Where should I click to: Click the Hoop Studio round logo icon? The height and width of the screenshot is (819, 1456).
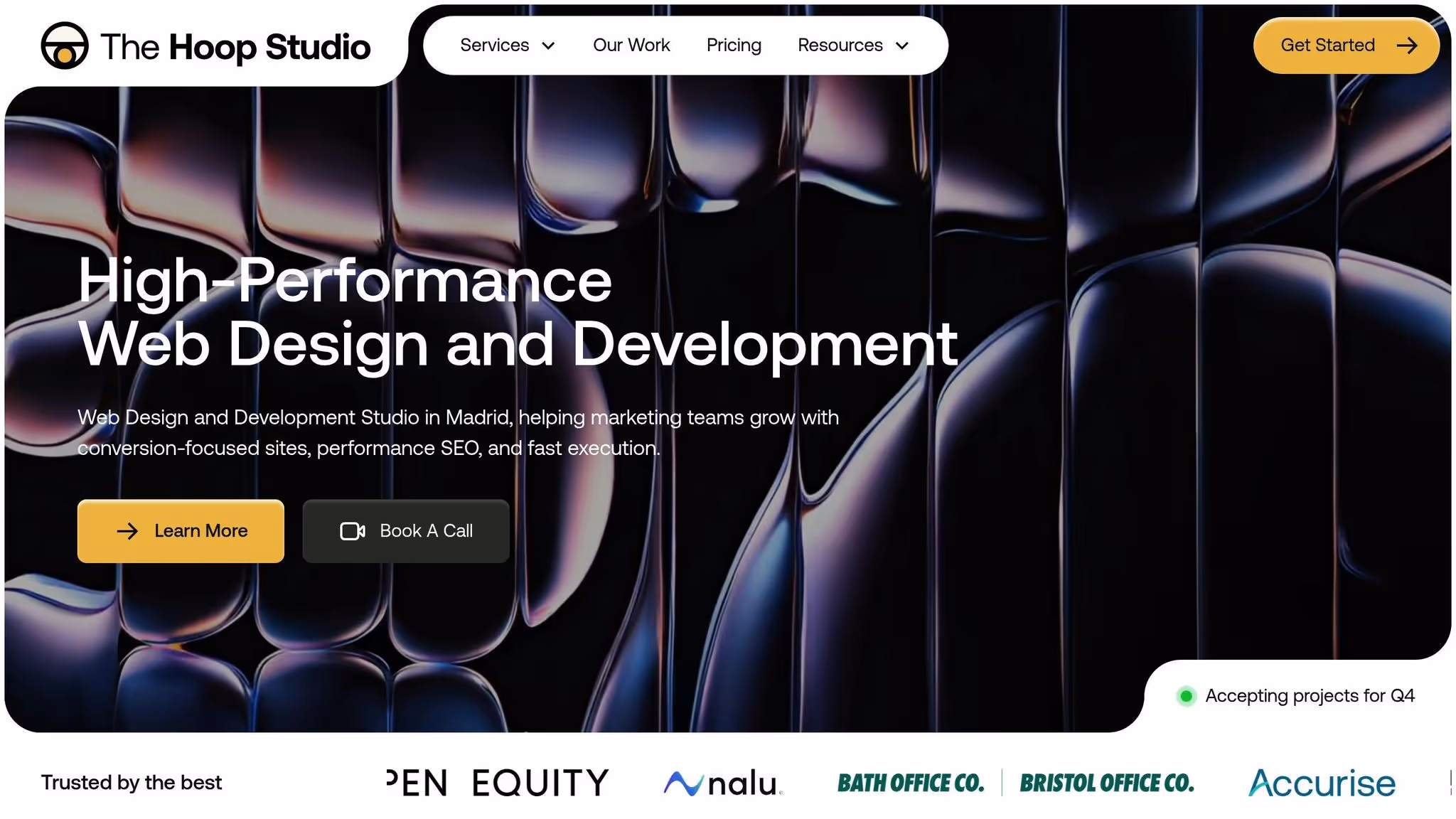click(65, 46)
